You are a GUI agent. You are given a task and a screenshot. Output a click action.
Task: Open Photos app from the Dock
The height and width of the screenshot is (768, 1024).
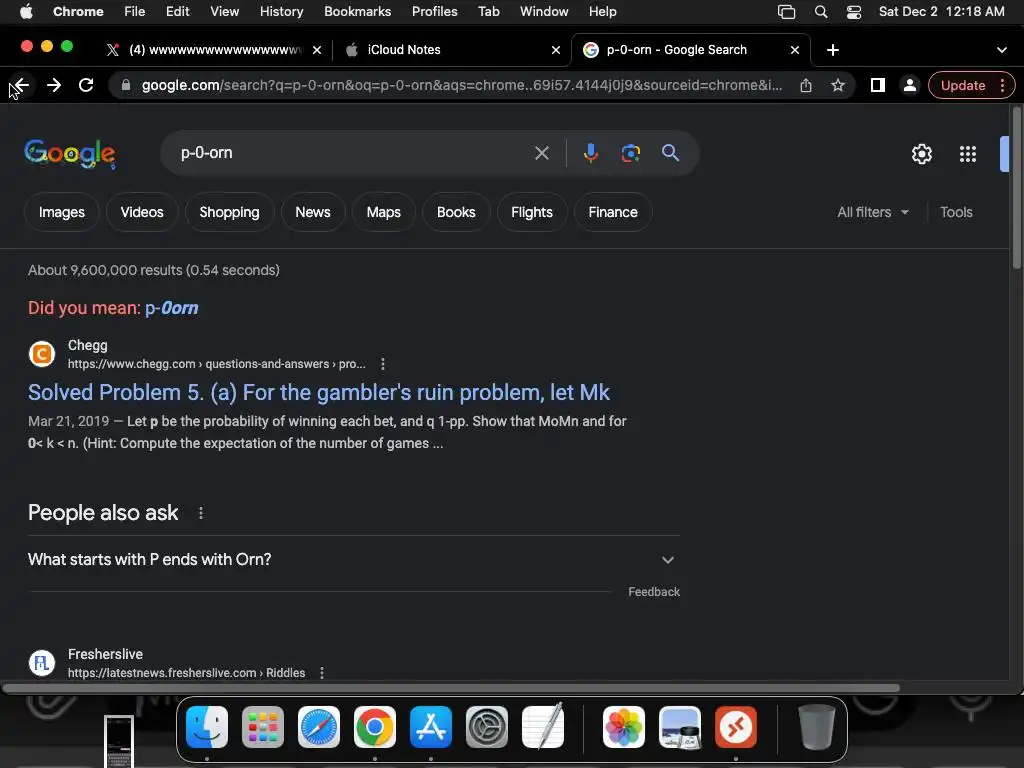[x=624, y=727]
